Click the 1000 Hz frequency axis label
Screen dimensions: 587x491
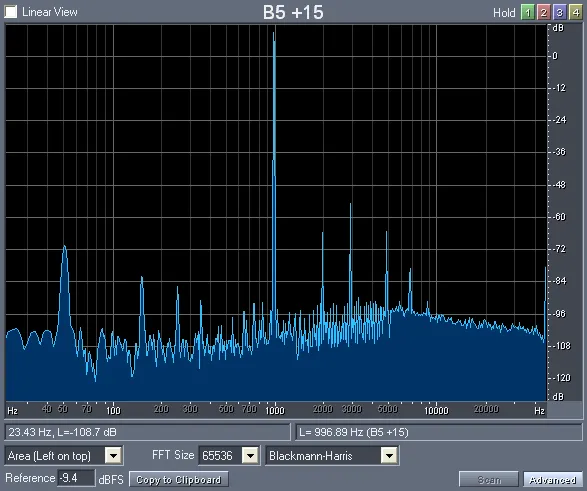275,411
